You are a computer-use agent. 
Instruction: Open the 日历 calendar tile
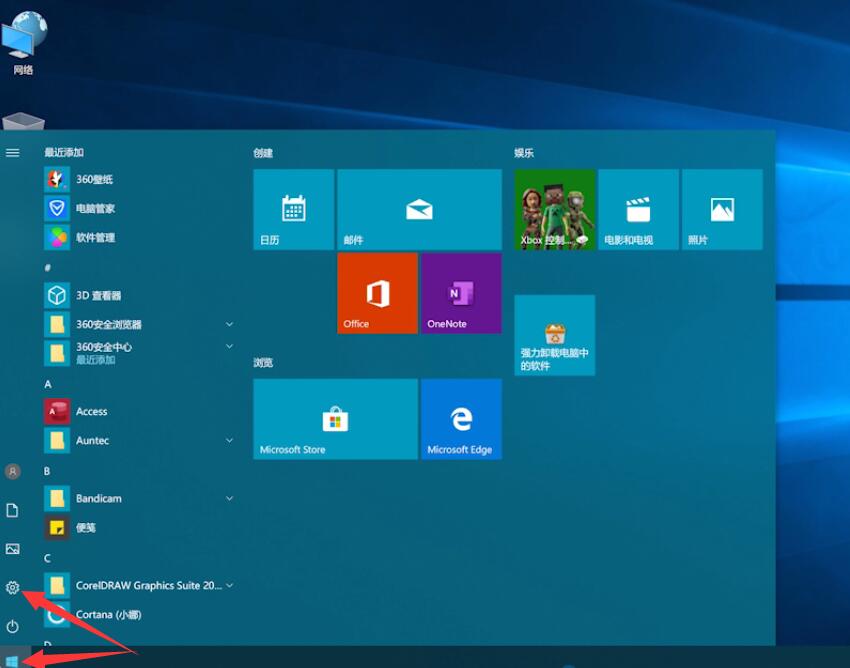(294, 209)
